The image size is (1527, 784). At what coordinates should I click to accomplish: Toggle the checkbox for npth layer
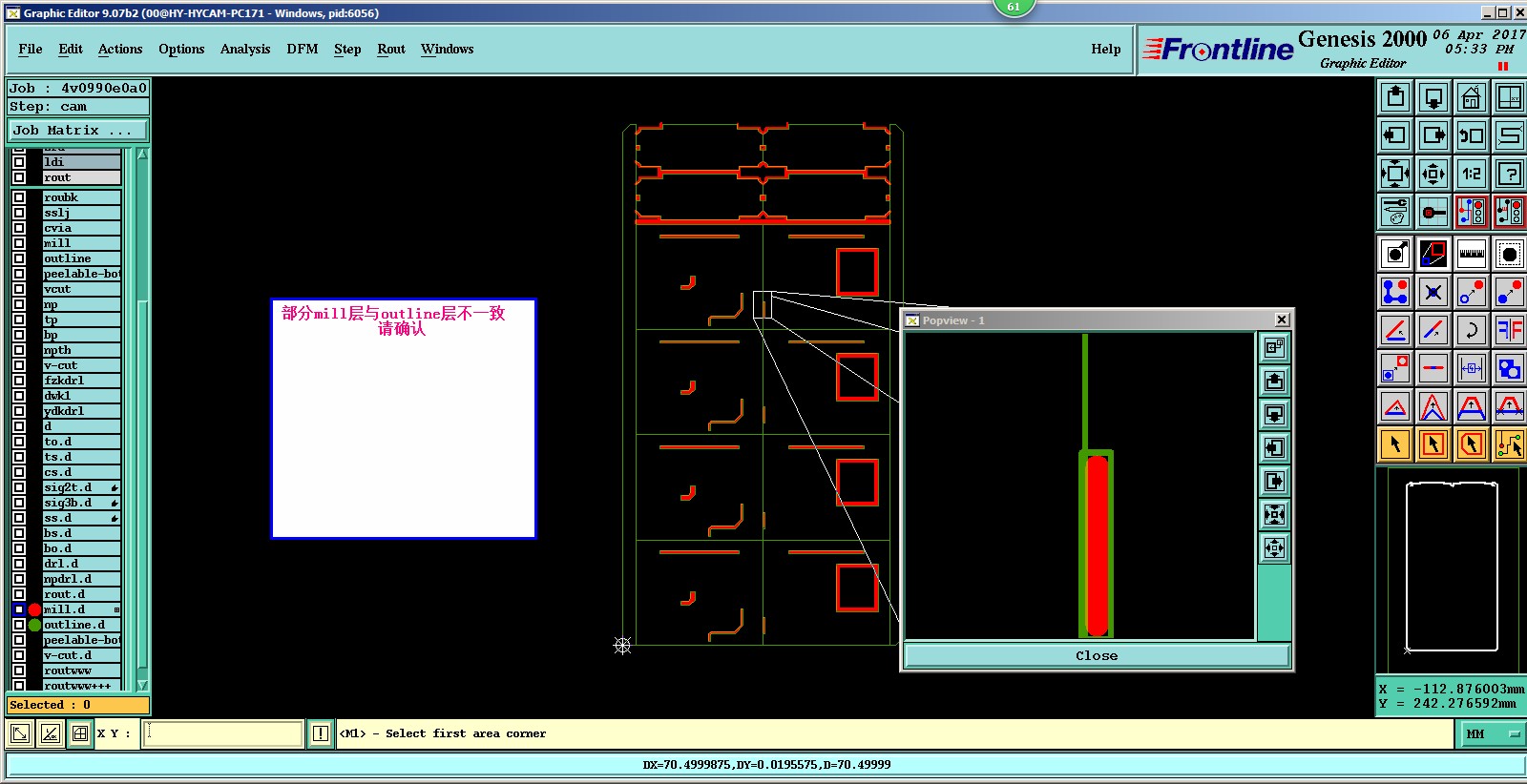tap(19, 350)
